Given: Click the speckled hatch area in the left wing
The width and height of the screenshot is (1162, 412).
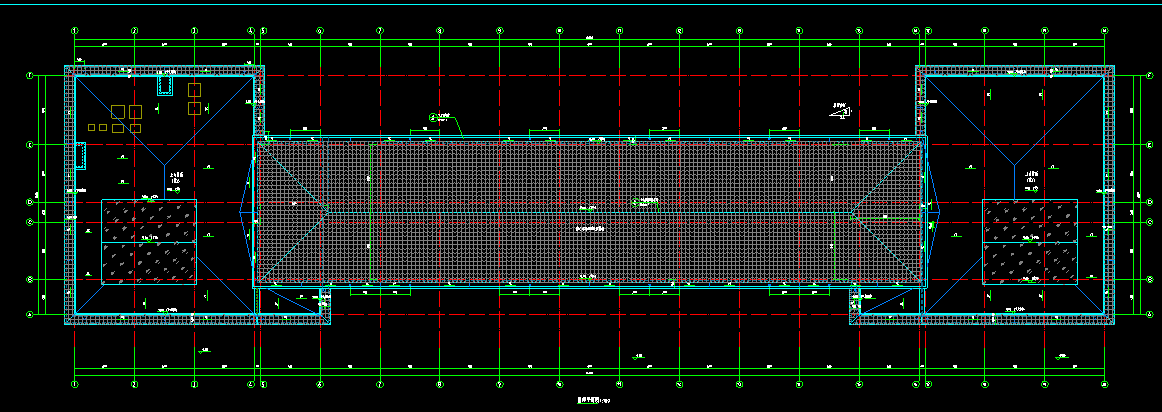Looking at the screenshot, I should 149,241.
